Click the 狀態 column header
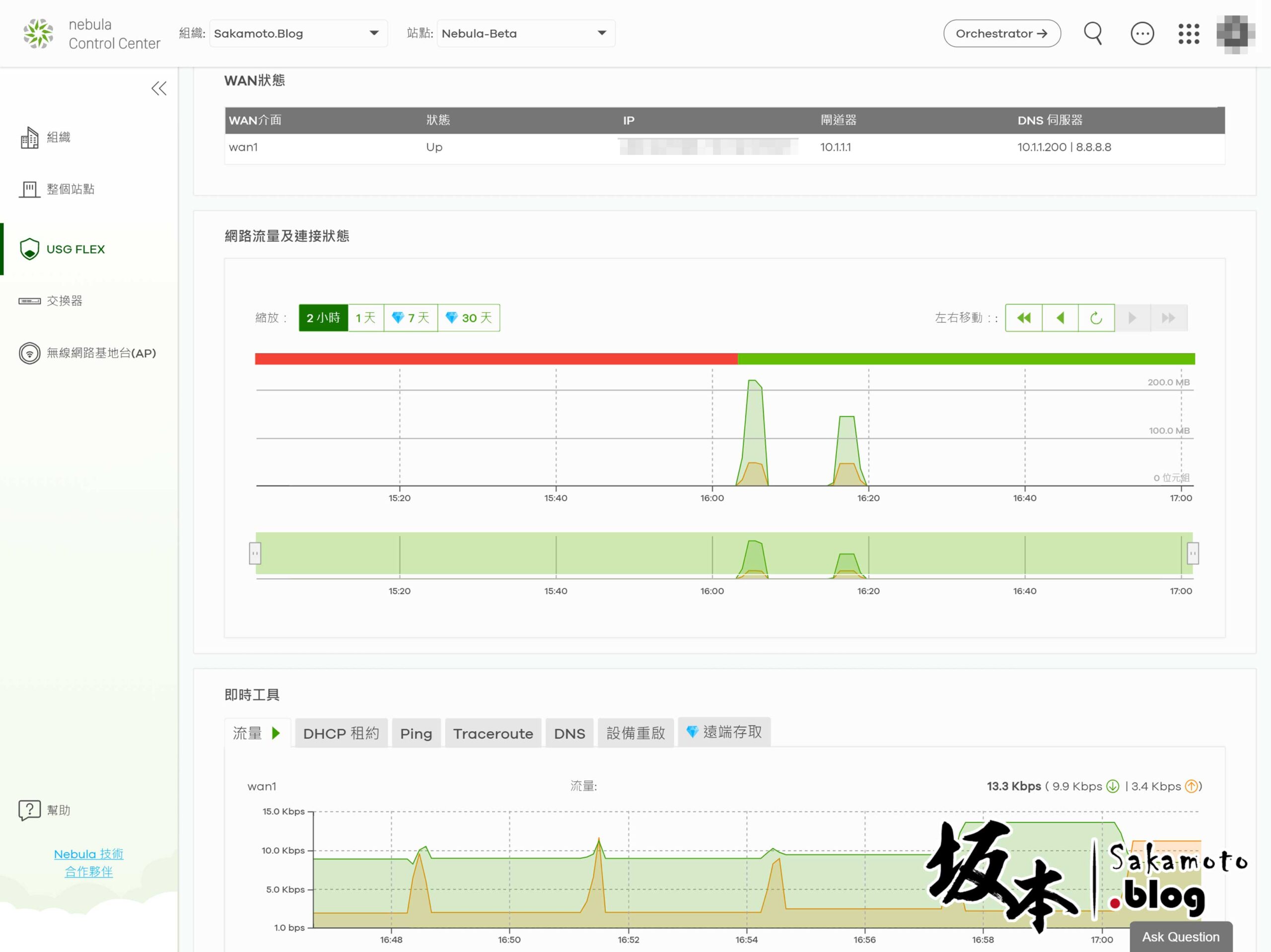1271x952 pixels. coord(438,120)
